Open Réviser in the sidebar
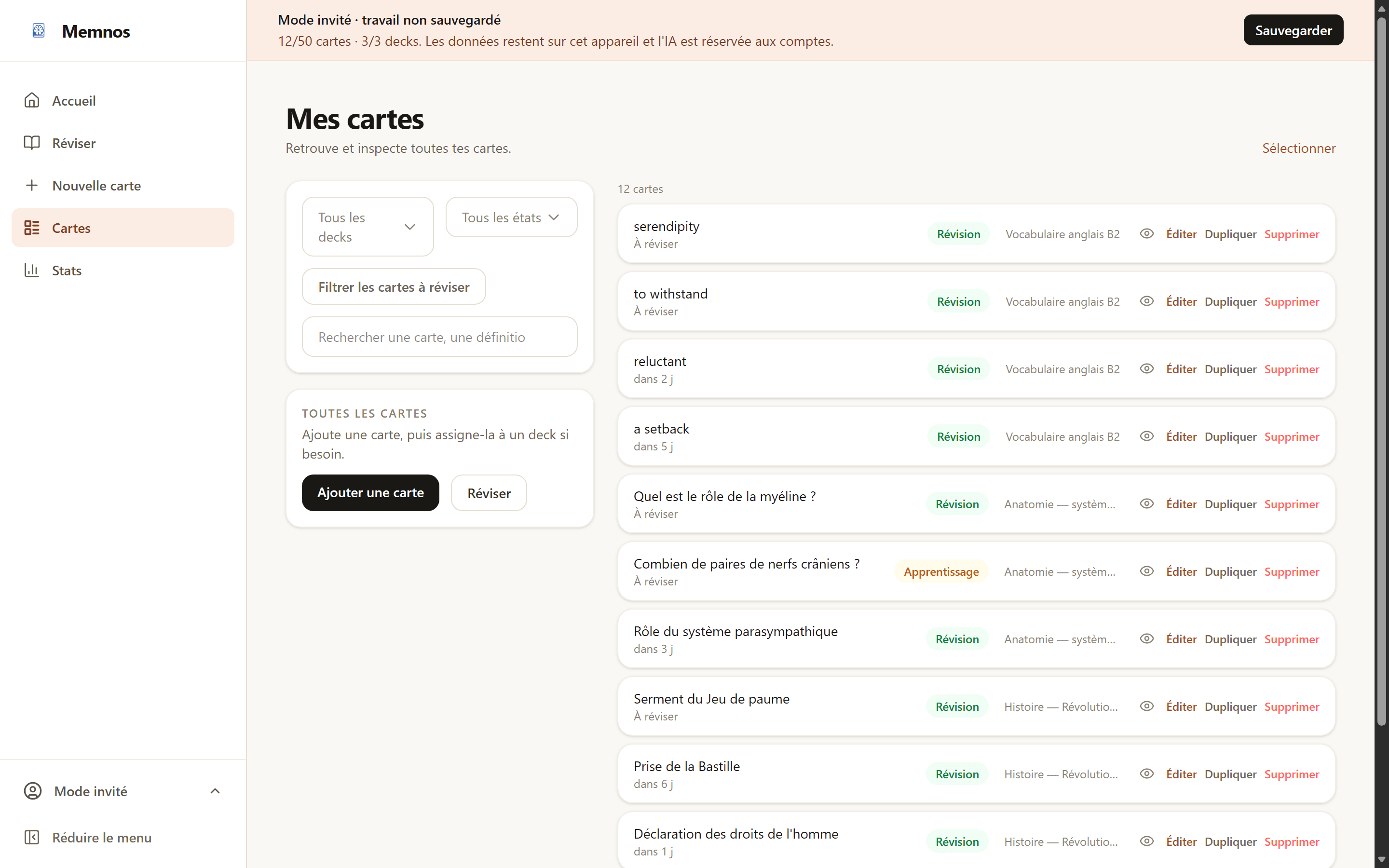The image size is (1389, 868). 123,143
